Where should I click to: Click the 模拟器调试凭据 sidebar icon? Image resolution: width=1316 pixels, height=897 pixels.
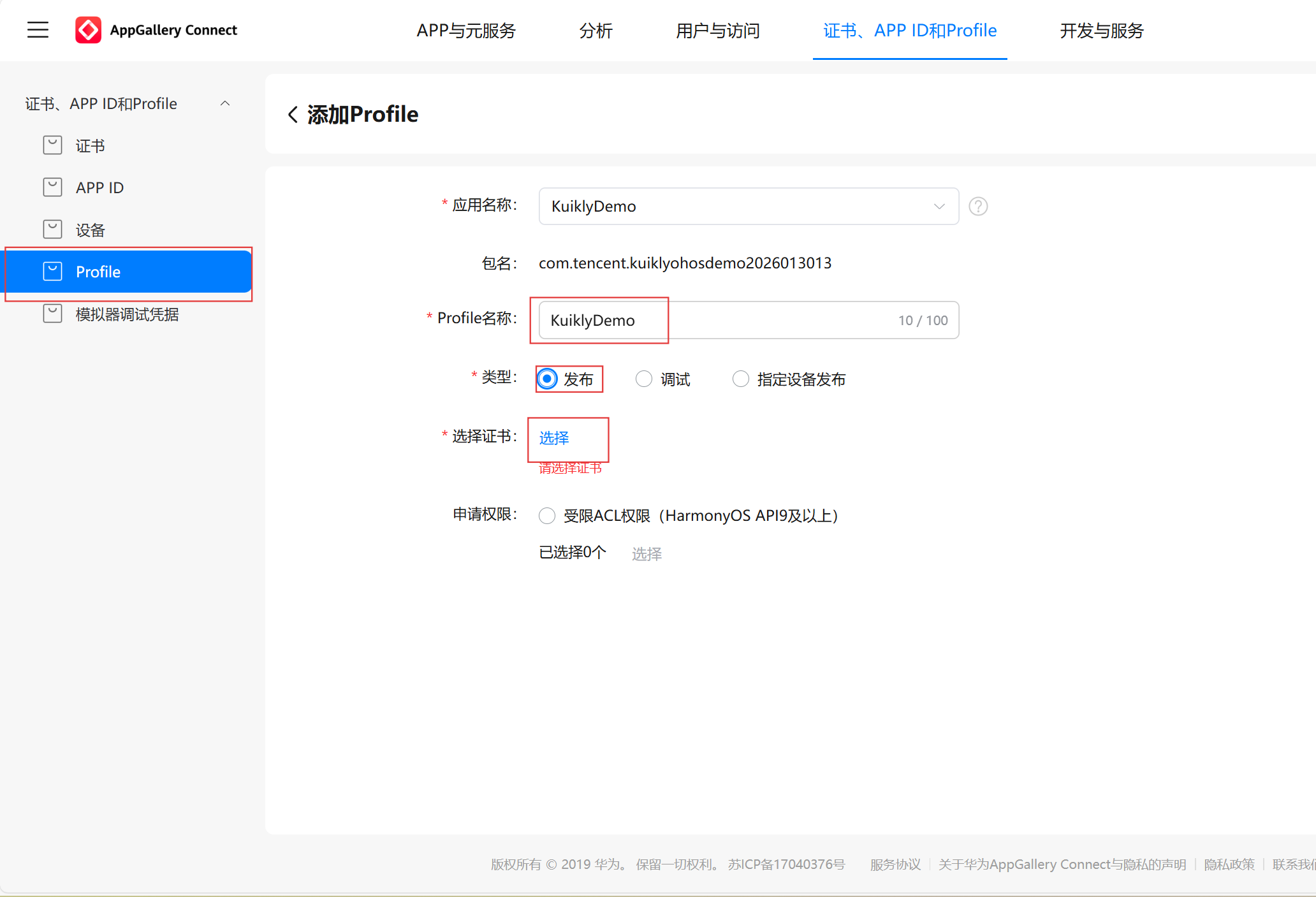pos(52,314)
